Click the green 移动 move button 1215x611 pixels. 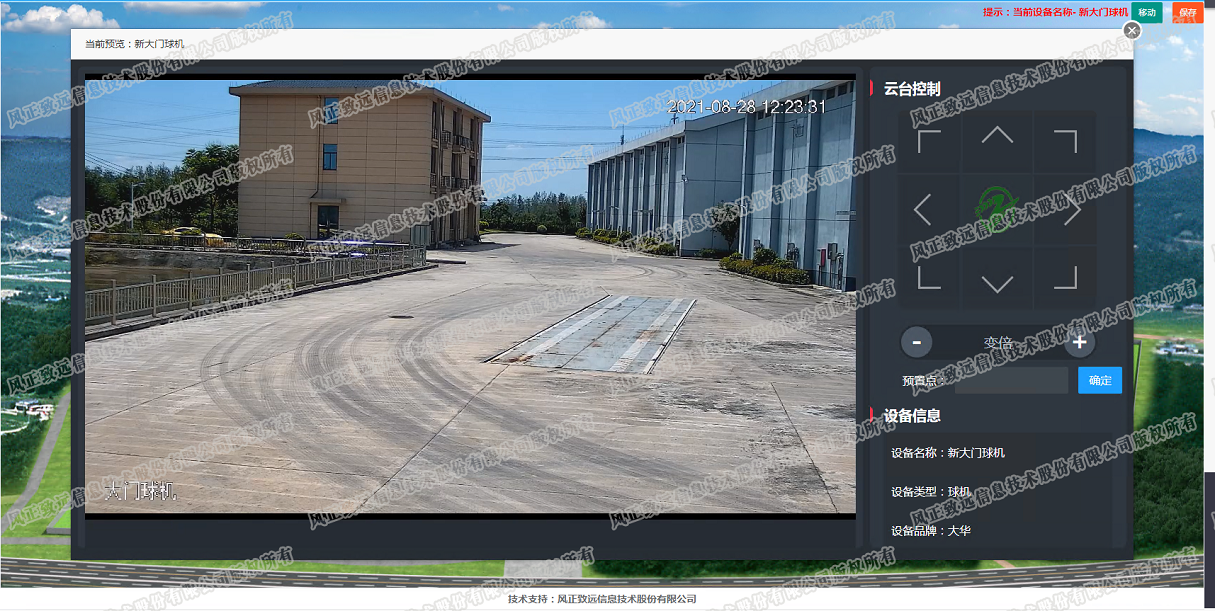click(x=1146, y=12)
